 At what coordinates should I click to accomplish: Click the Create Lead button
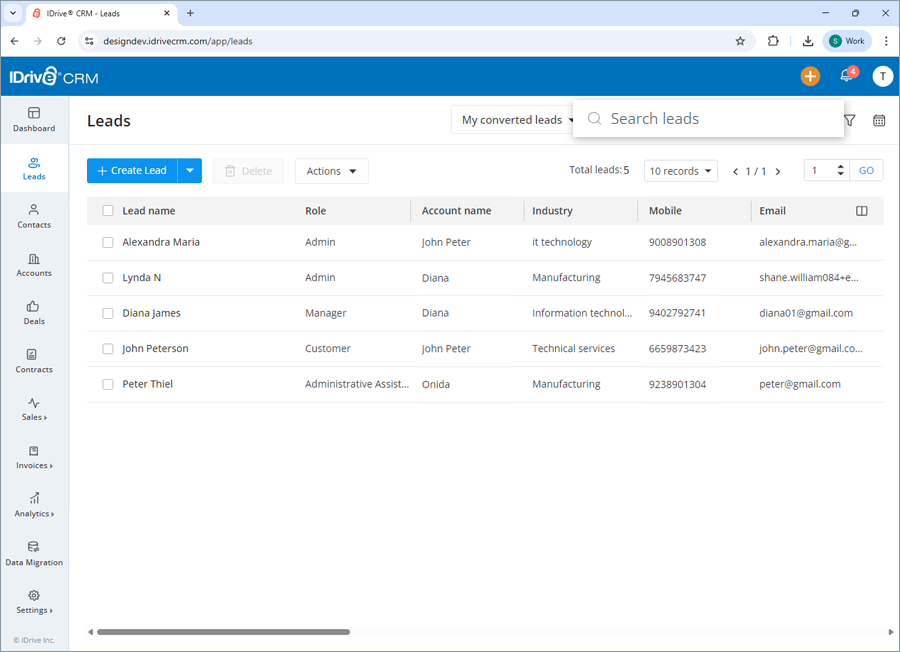(131, 170)
